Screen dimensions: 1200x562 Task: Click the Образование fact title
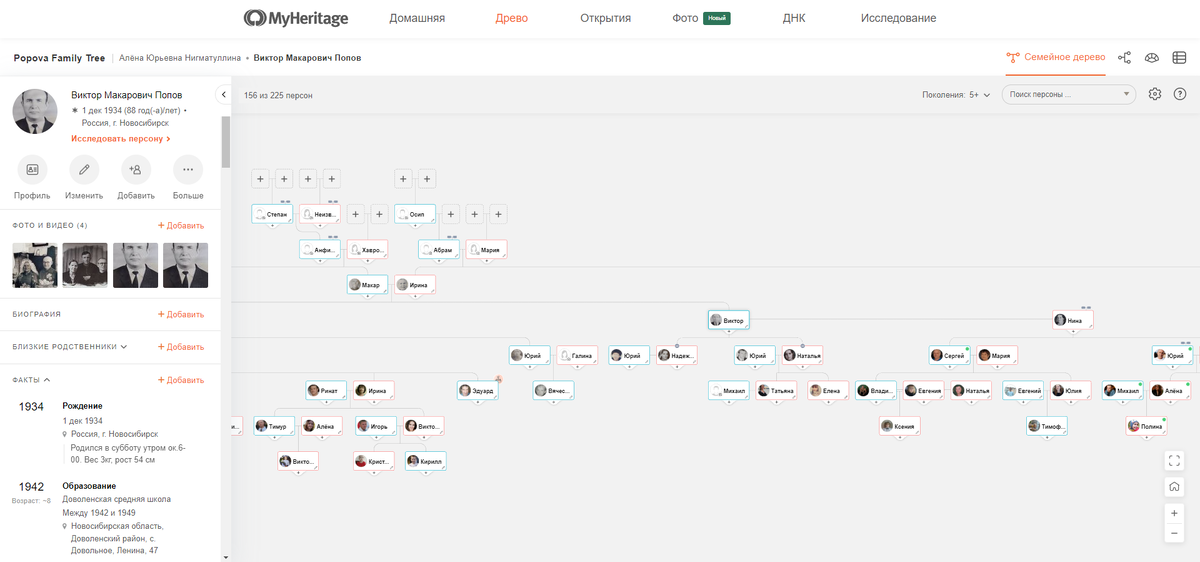point(90,486)
